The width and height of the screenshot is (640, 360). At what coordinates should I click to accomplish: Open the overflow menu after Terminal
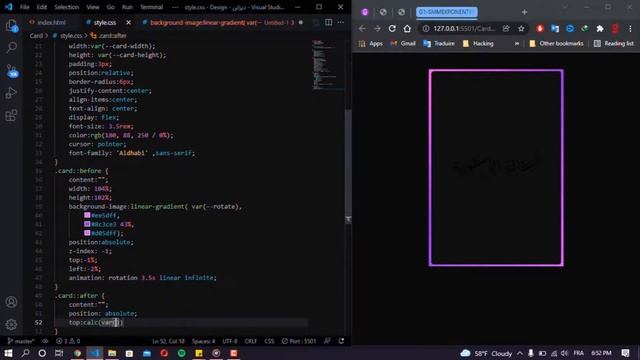click(x=175, y=7)
